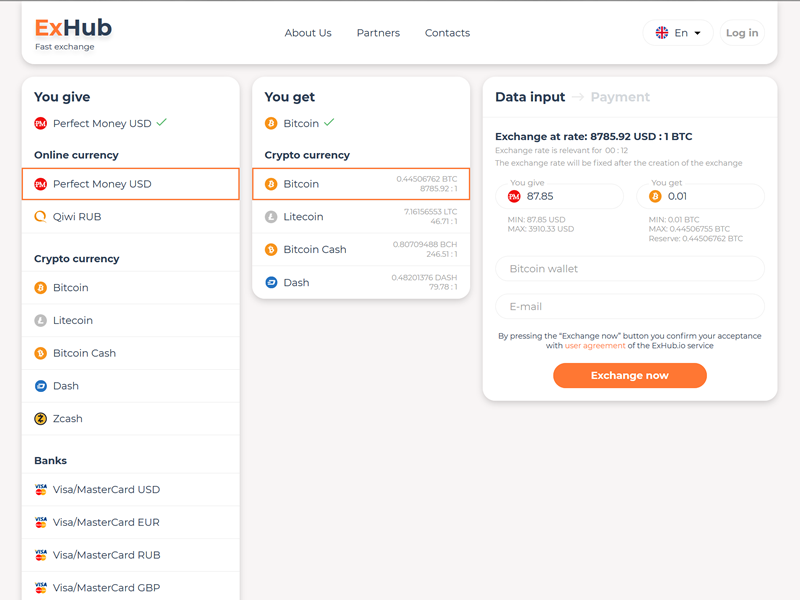
Task: Click the Perfect Money icon in amount field
Action: pos(514,196)
